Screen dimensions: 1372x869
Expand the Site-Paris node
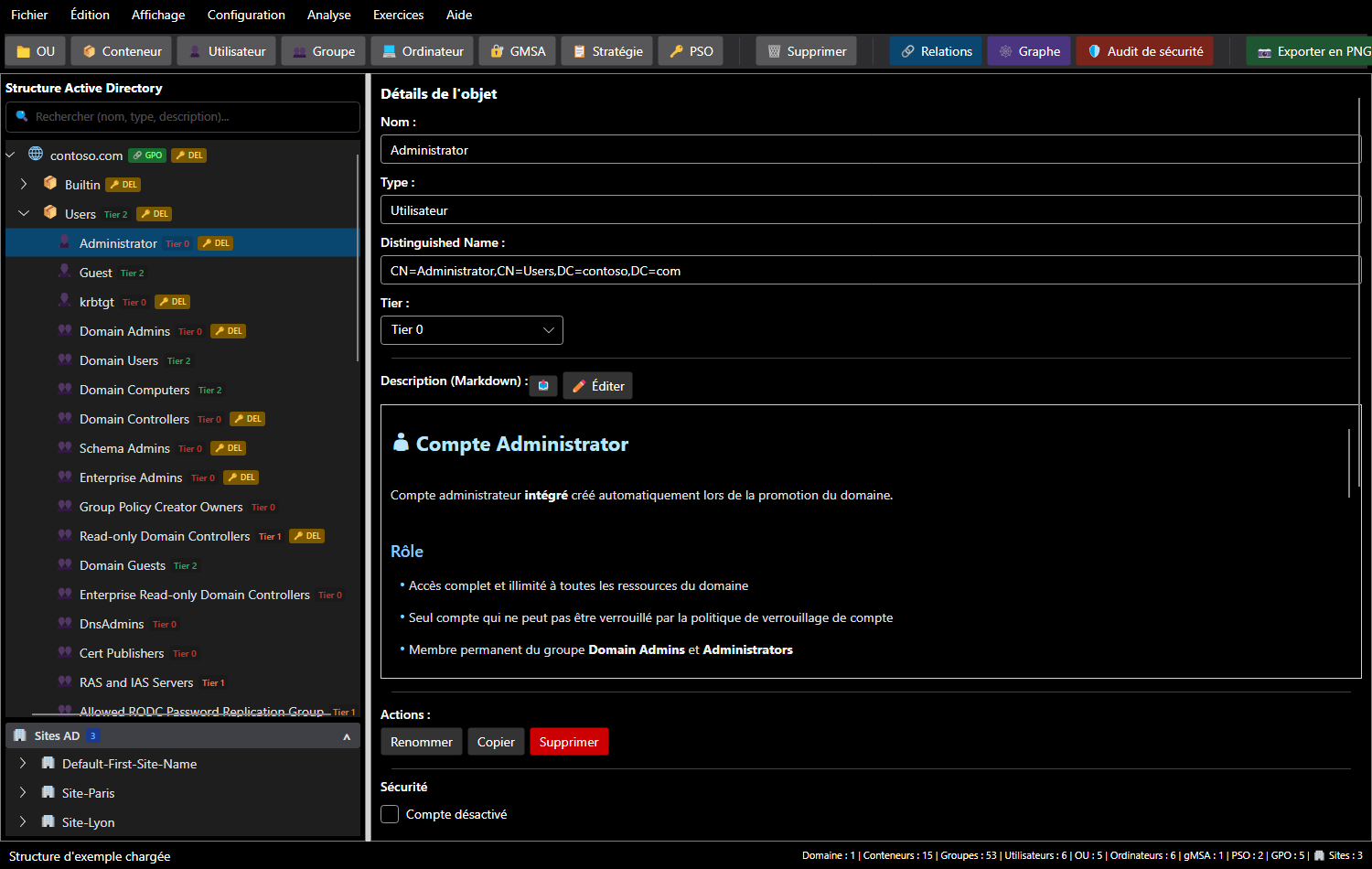[x=23, y=792]
